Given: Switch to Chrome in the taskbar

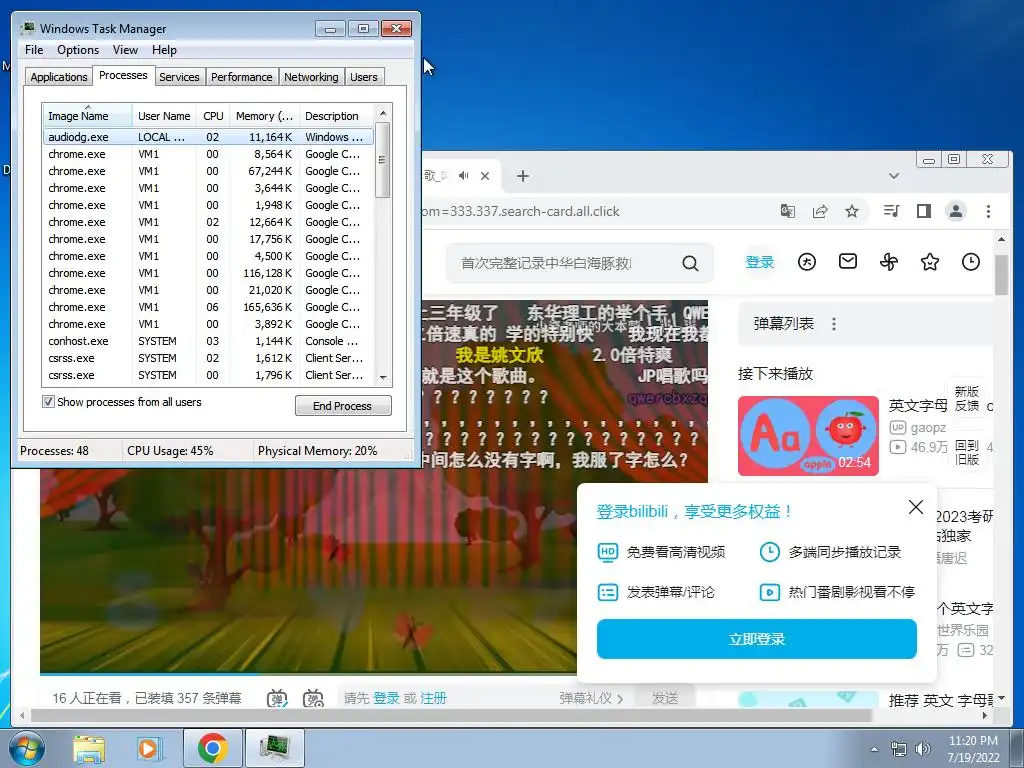Looking at the screenshot, I should point(212,748).
